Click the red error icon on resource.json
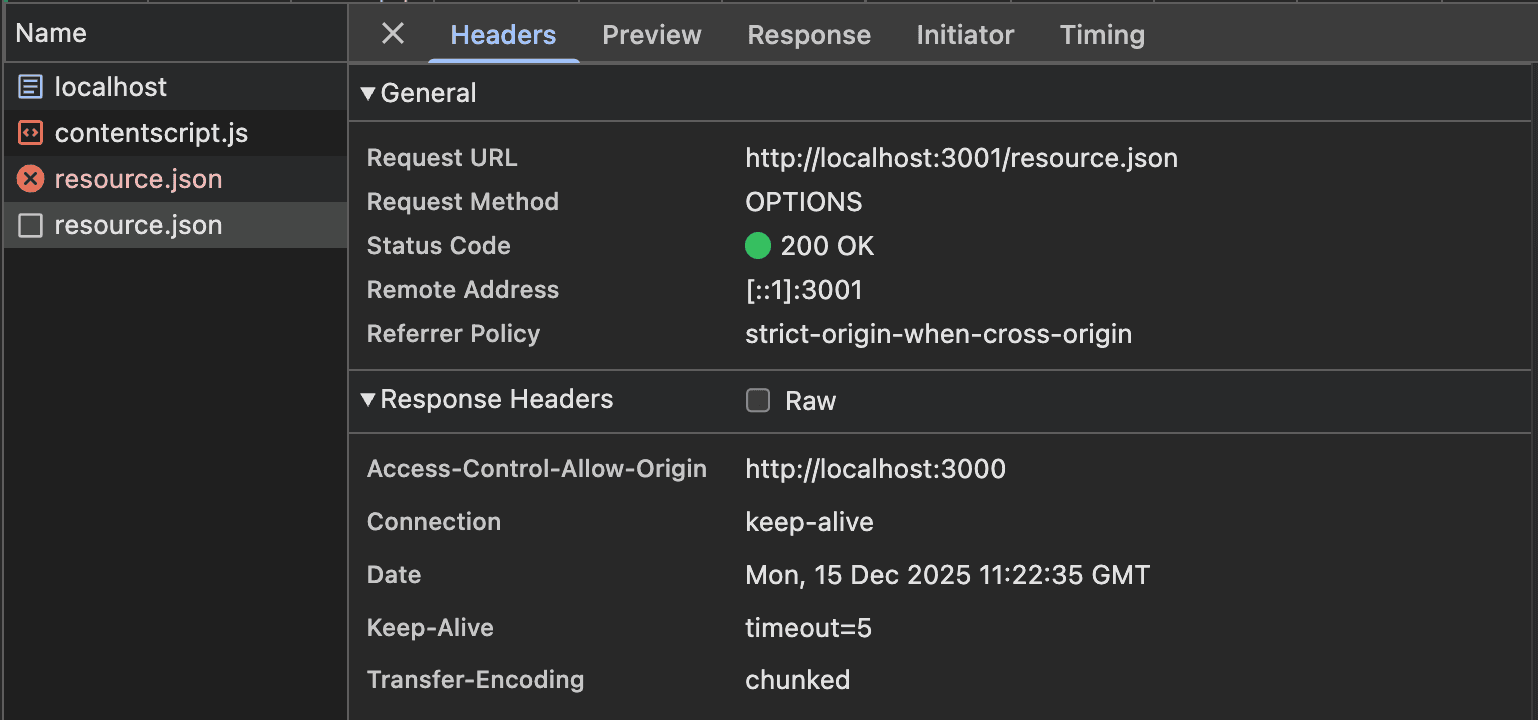Viewport: 1538px width, 720px height. [31, 179]
